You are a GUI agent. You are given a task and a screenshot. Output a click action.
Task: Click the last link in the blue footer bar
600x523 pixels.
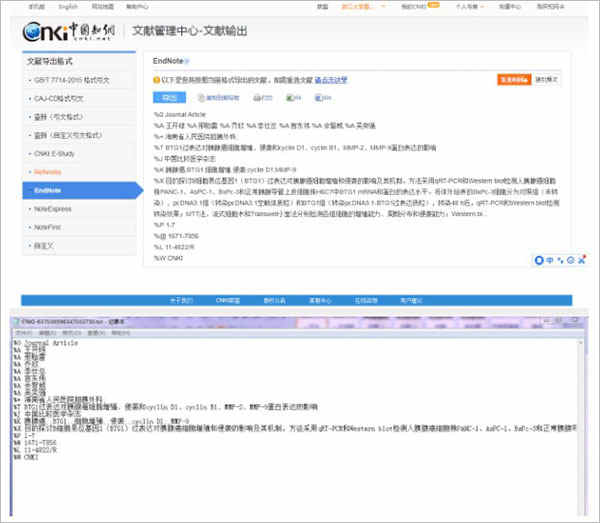411,300
